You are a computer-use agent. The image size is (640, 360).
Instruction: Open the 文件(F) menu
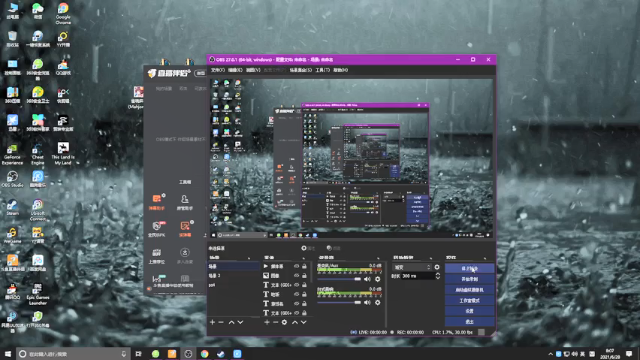click(x=218, y=70)
